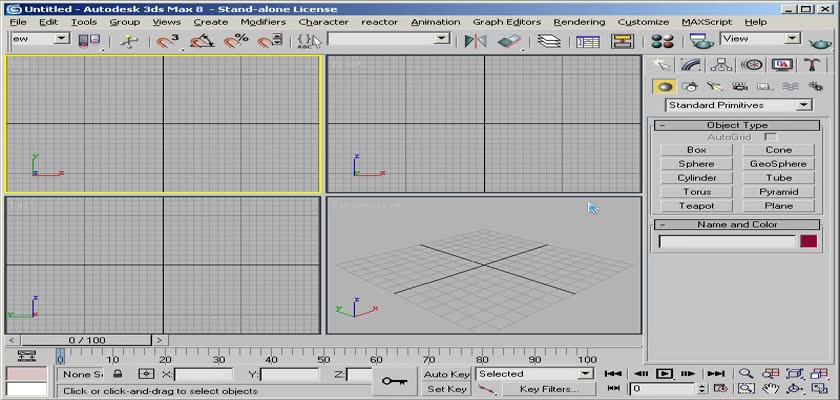Screen dimensions: 840x400
Task: Select the Space Warps category icon
Action: click(790, 87)
